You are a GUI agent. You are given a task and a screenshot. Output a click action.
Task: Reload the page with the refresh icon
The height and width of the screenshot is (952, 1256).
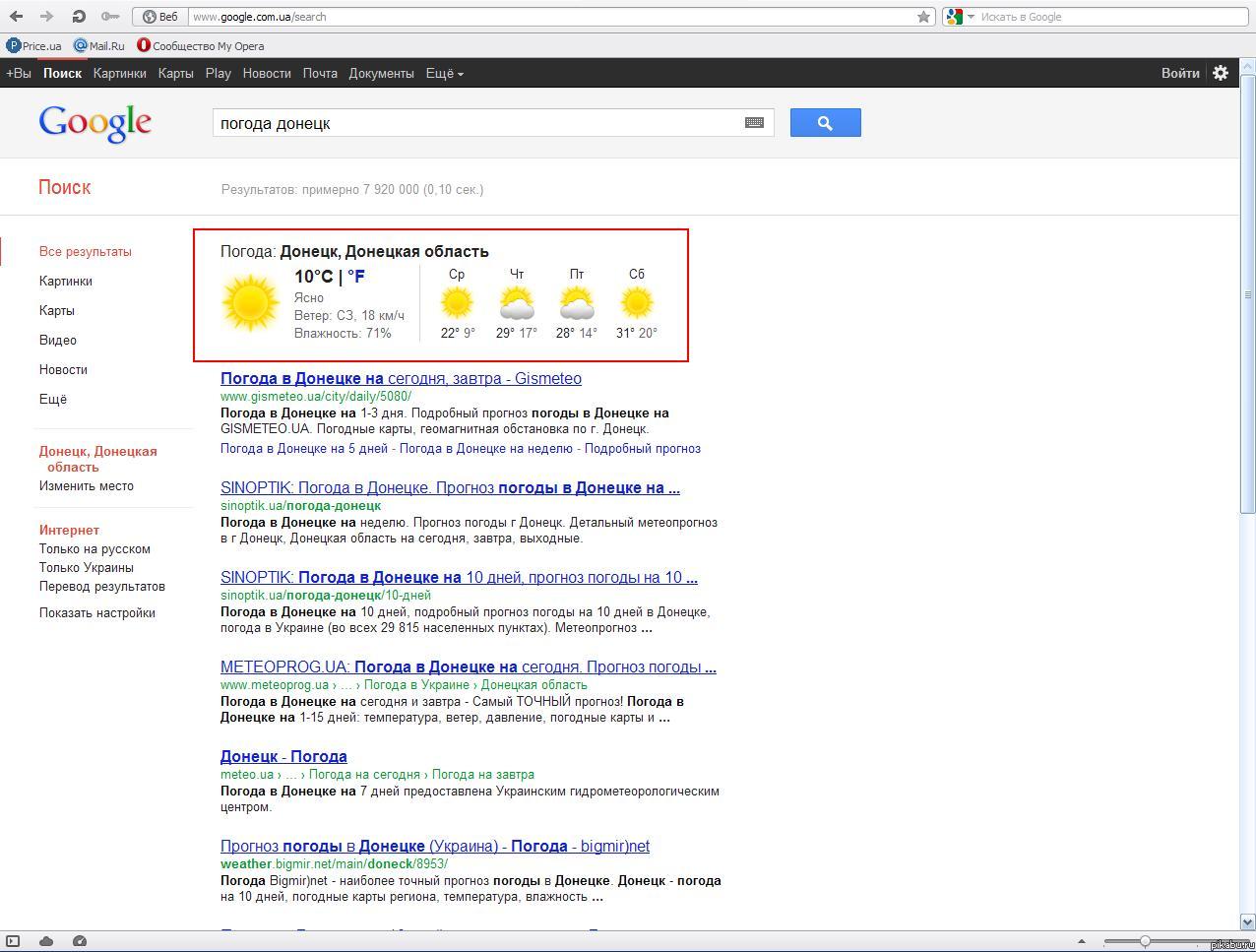(79, 17)
